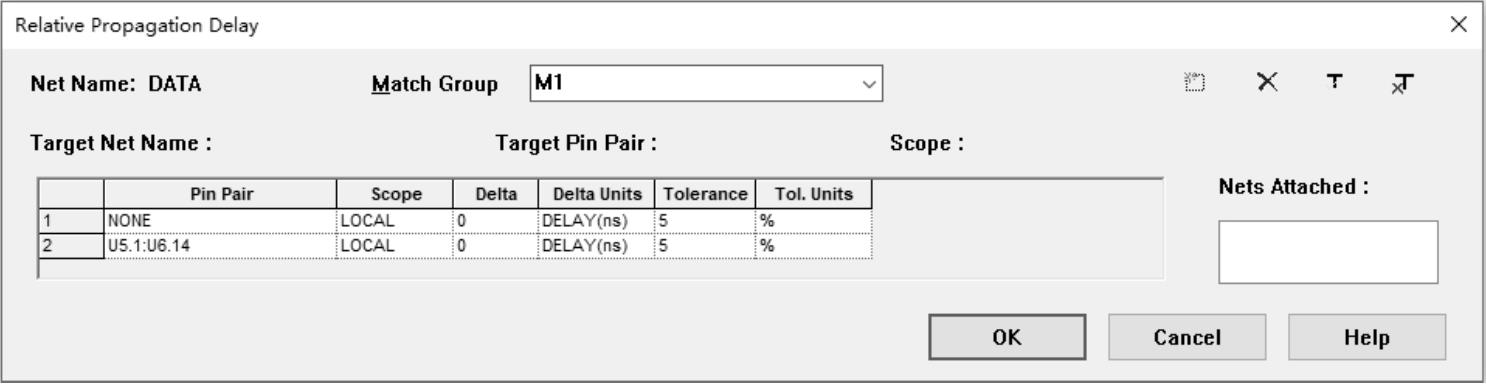The width and height of the screenshot is (1487, 384).
Task: Confirm with the OK button
Action: point(1007,337)
